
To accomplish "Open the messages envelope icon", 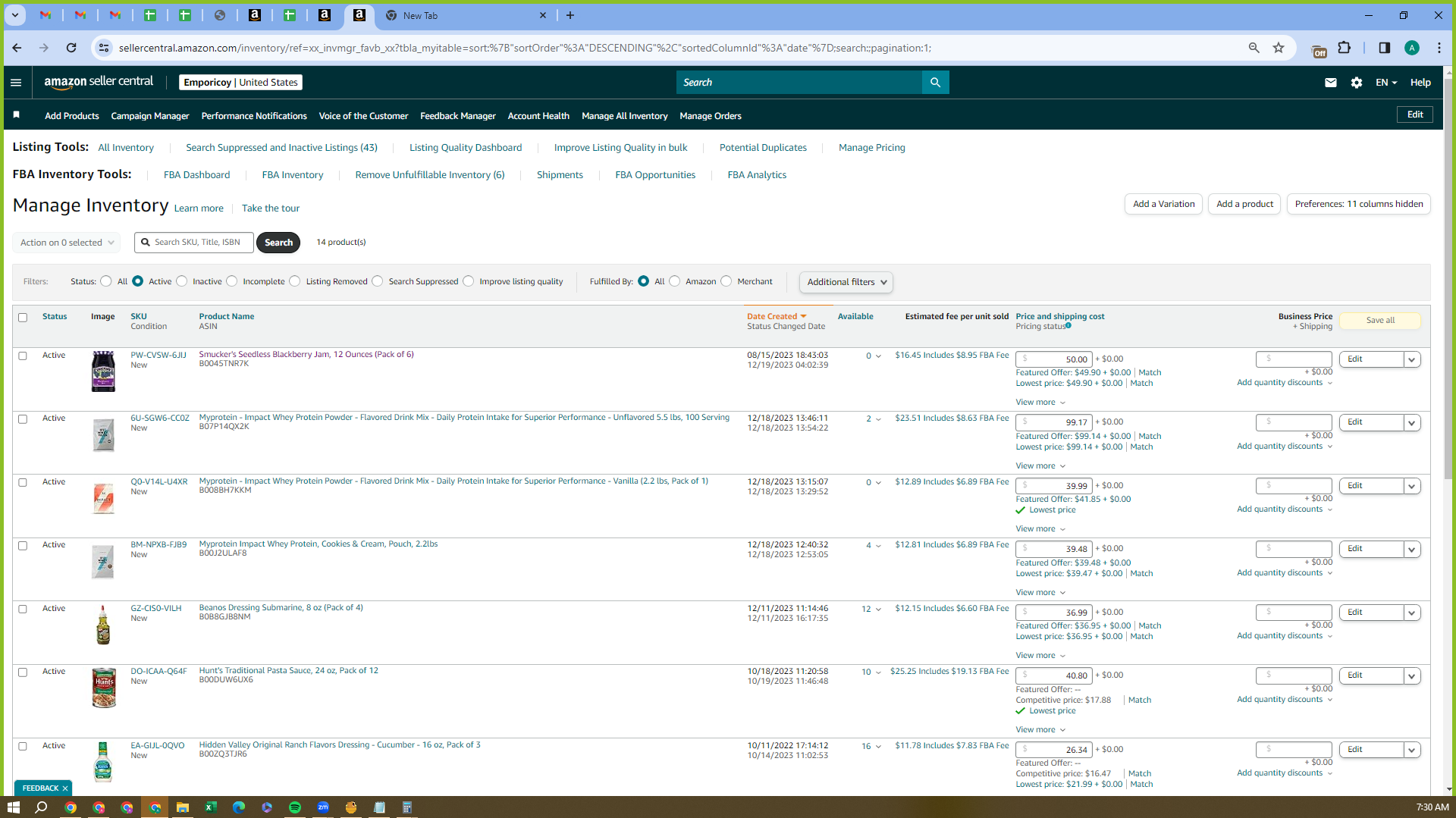I will click(x=1330, y=83).
